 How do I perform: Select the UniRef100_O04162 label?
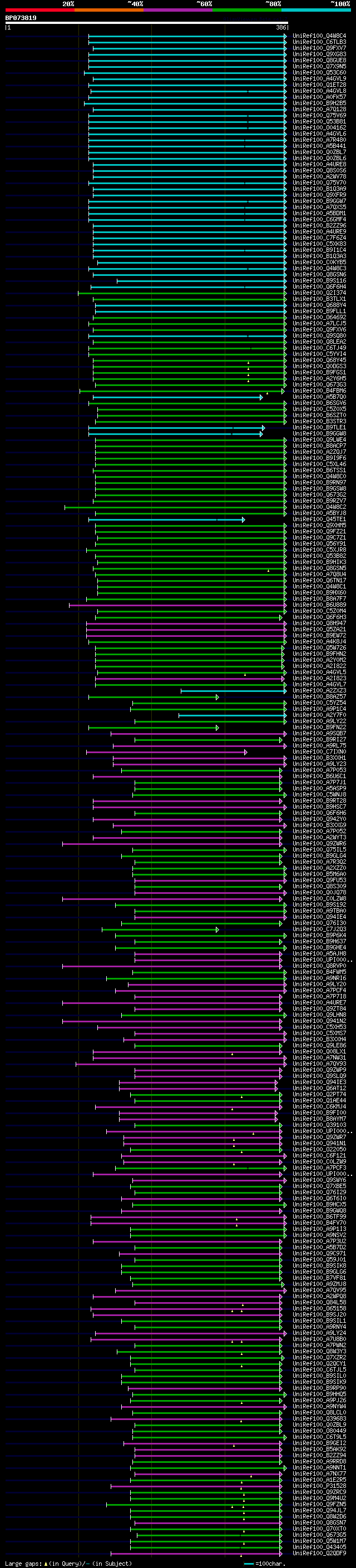(x=319, y=128)
